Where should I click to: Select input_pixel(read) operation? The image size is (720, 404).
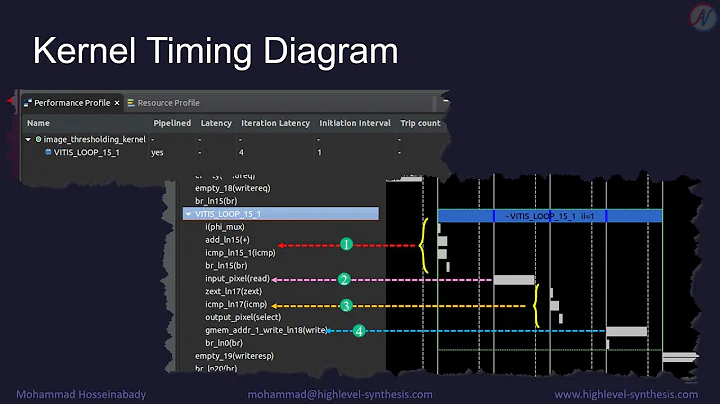(237, 278)
